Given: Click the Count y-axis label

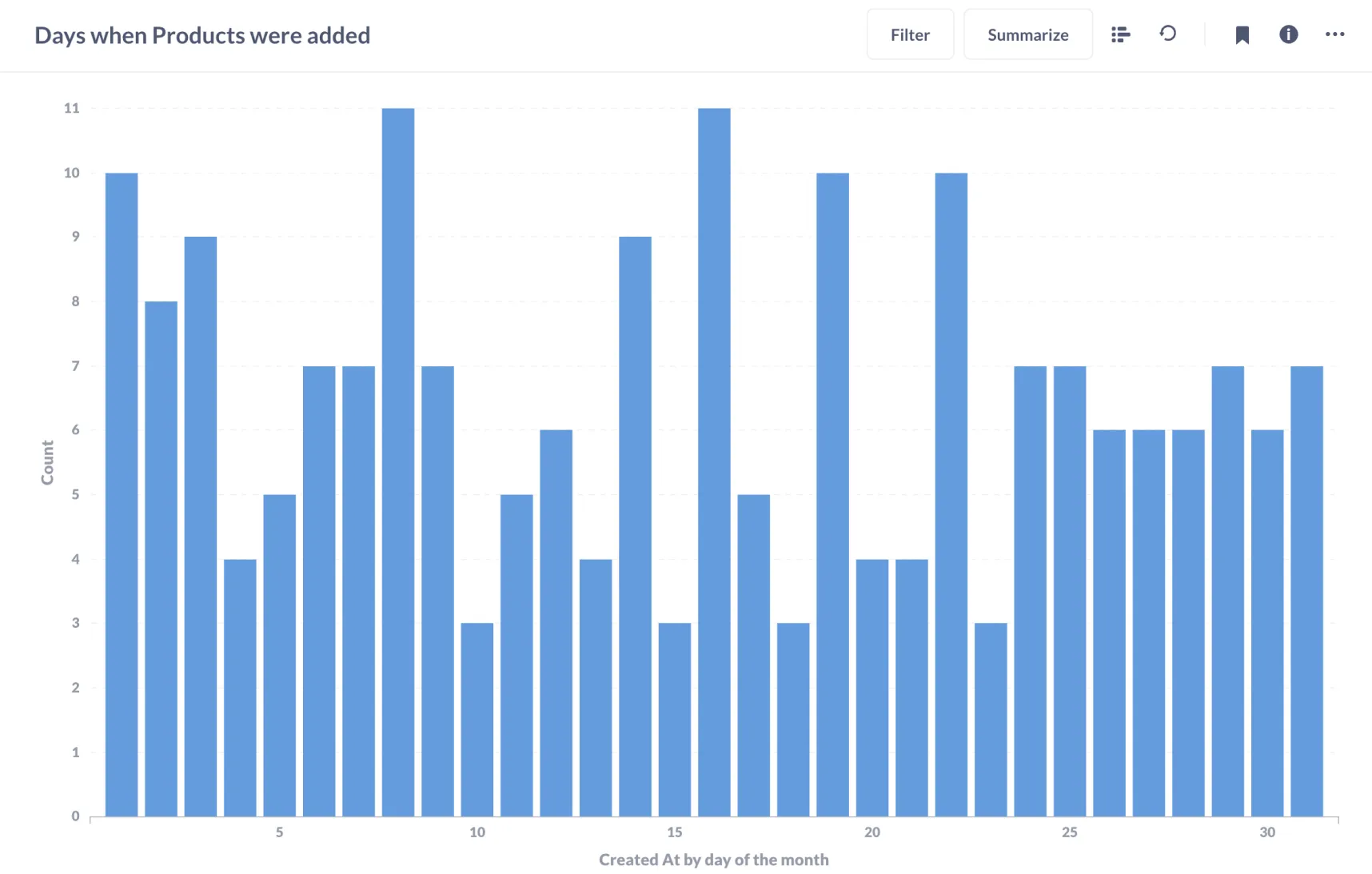Looking at the screenshot, I should click(47, 462).
